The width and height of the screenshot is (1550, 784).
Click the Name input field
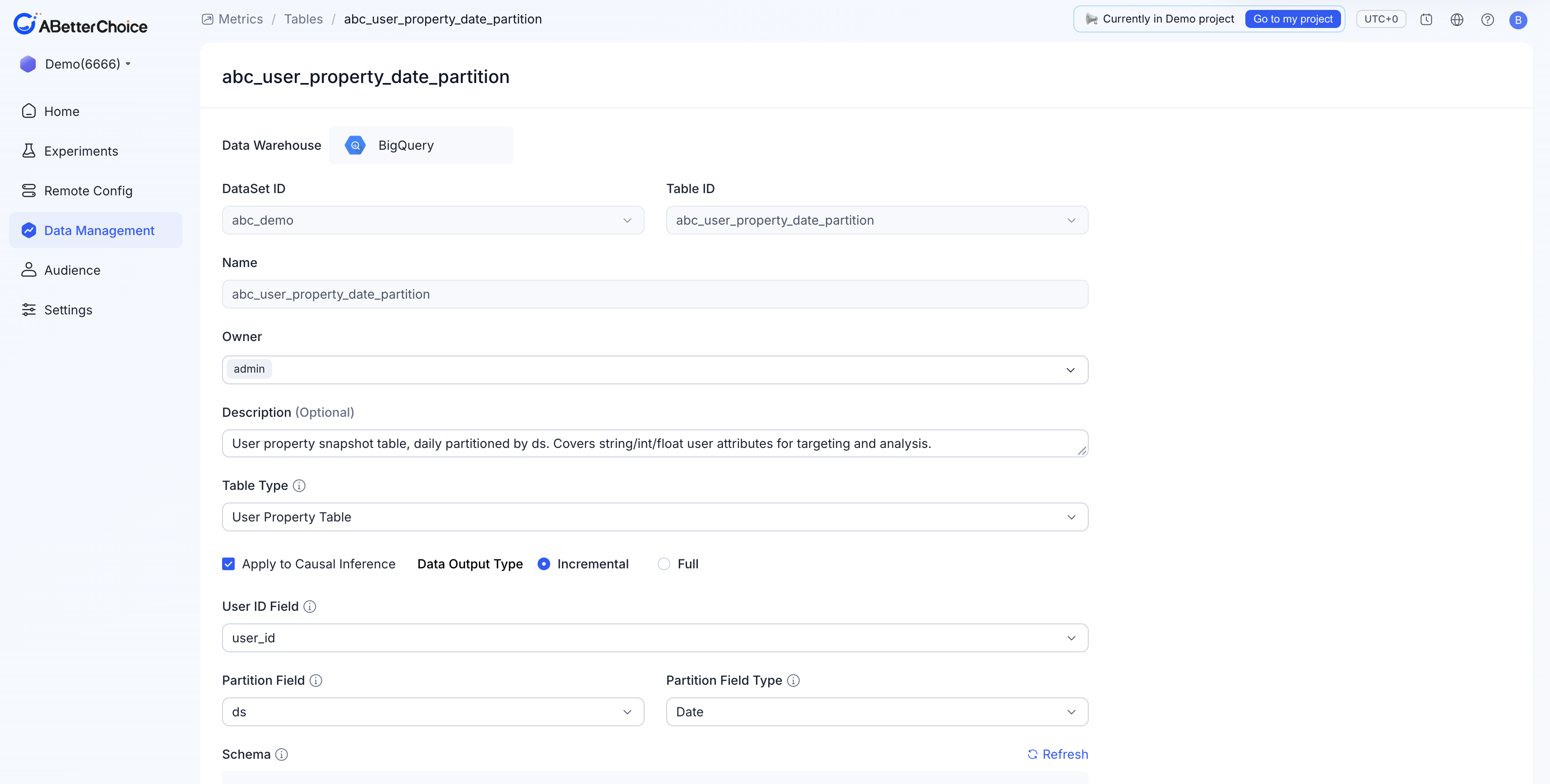pos(654,294)
